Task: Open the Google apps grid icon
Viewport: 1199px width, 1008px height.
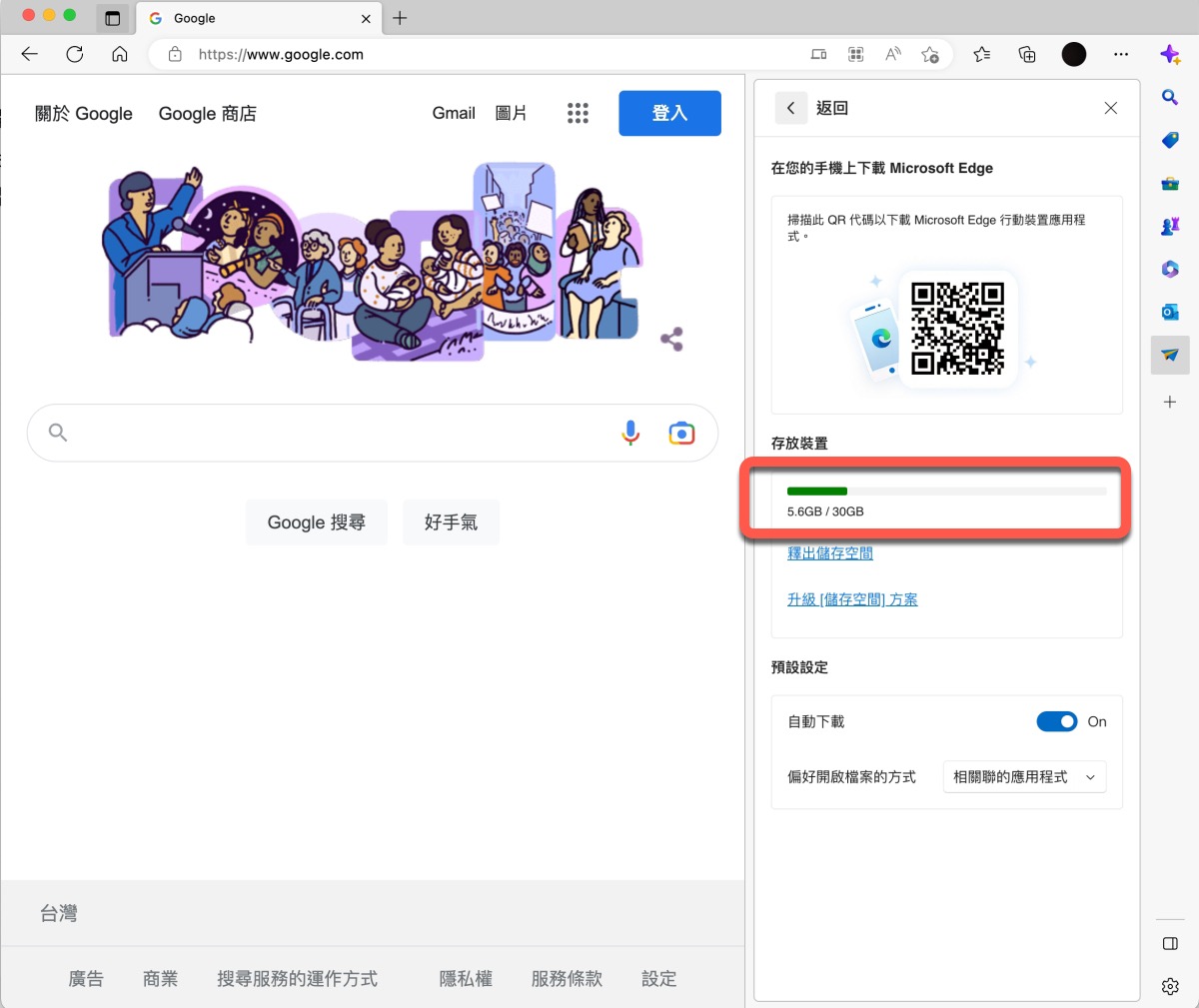Action: 578,113
